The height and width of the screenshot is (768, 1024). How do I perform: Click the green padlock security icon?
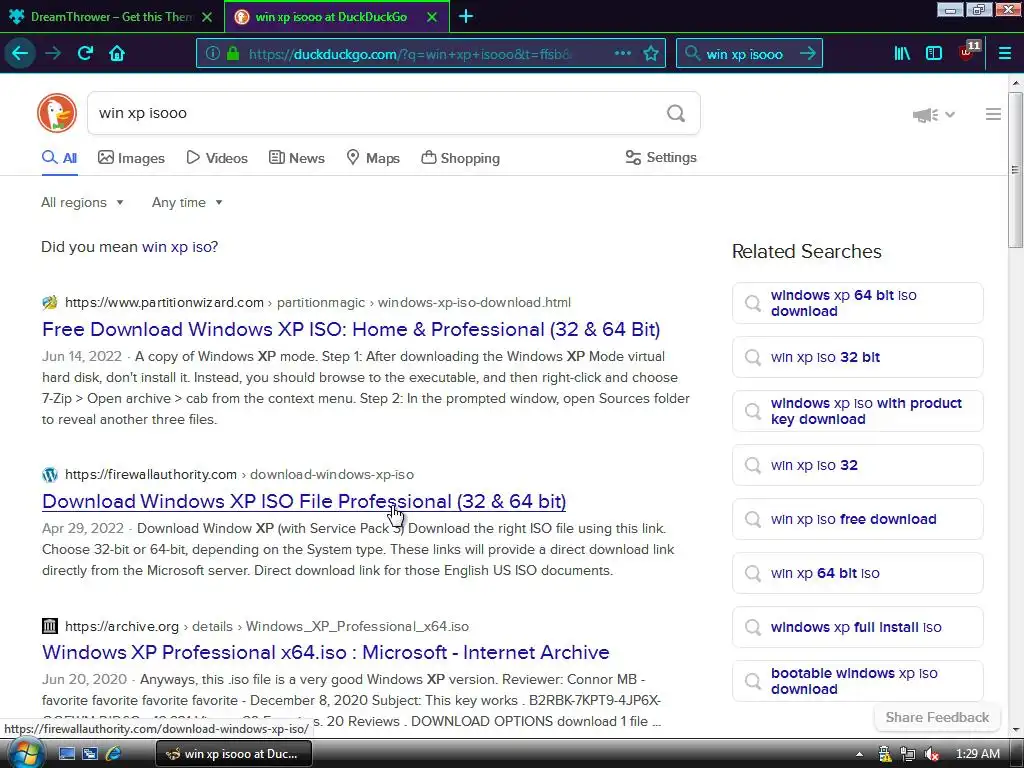pos(232,53)
